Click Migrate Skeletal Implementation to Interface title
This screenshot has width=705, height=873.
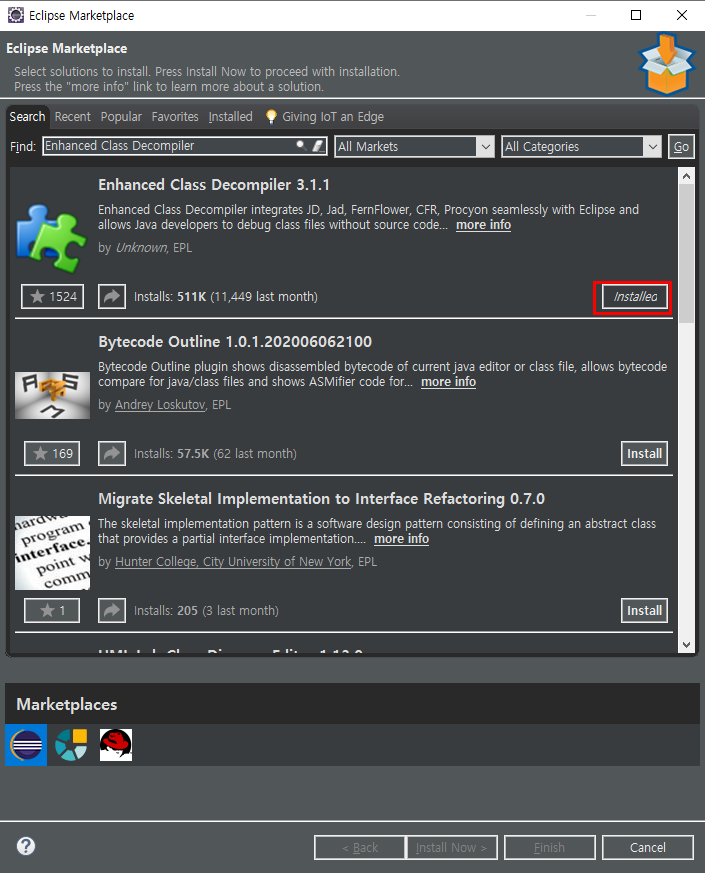[321, 499]
